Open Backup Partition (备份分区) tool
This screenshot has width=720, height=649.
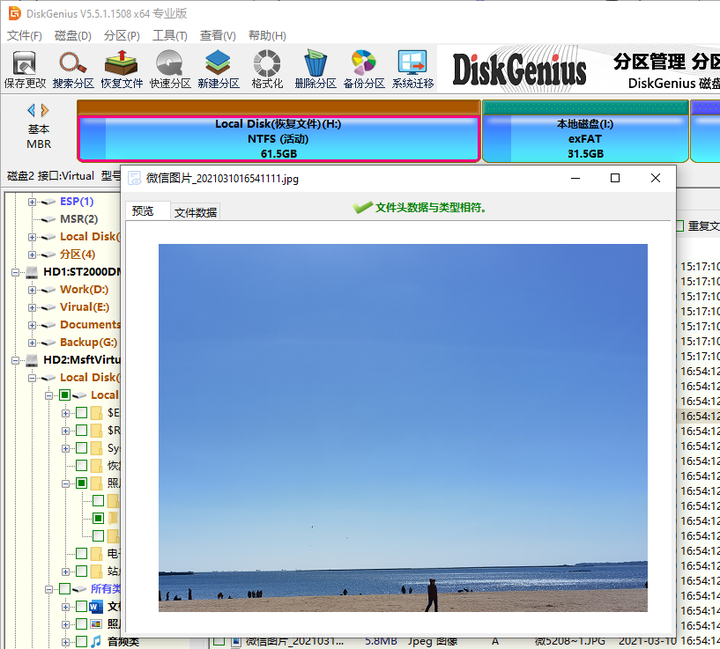[364, 69]
